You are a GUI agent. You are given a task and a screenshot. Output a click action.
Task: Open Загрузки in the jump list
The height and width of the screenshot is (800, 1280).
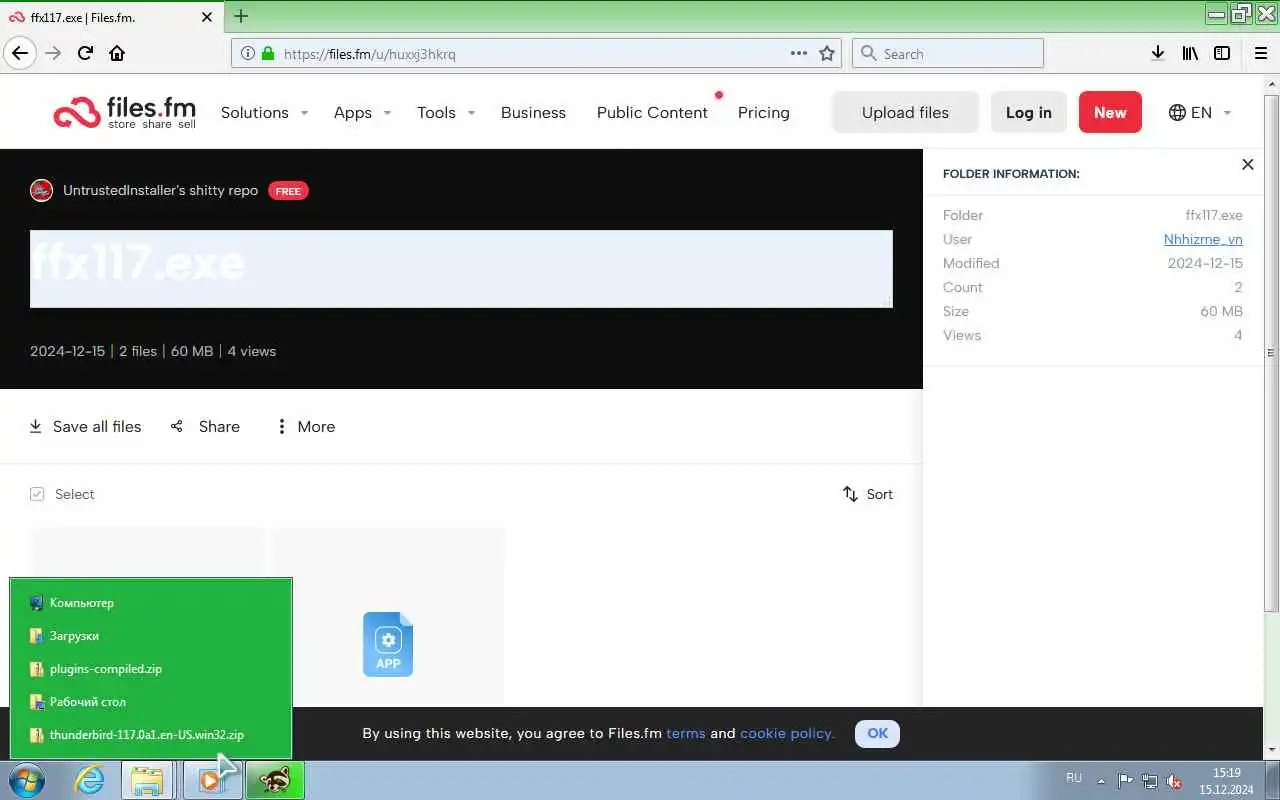(151, 636)
